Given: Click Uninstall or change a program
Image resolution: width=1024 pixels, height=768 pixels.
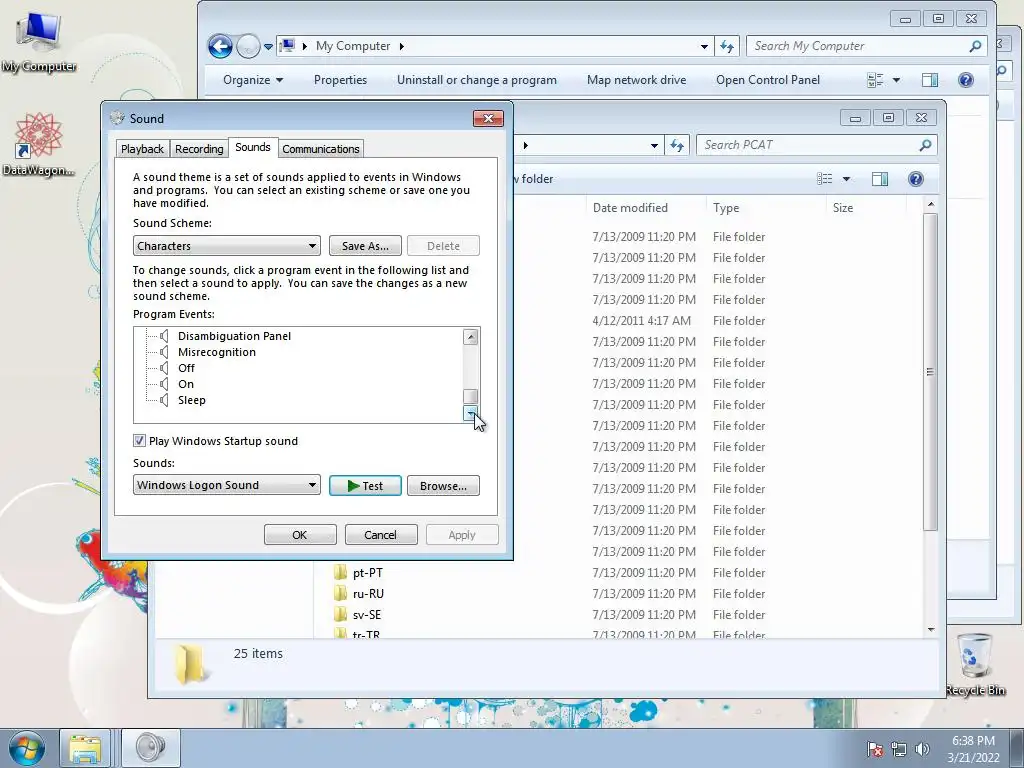Looking at the screenshot, I should tap(477, 80).
